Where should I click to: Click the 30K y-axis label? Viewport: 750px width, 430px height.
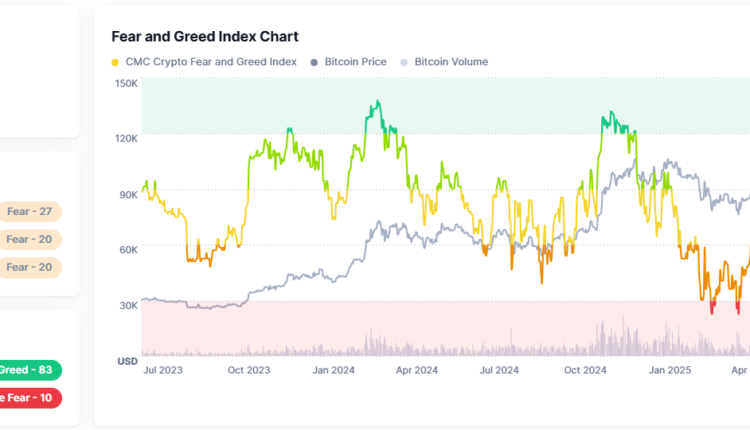(128, 305)
